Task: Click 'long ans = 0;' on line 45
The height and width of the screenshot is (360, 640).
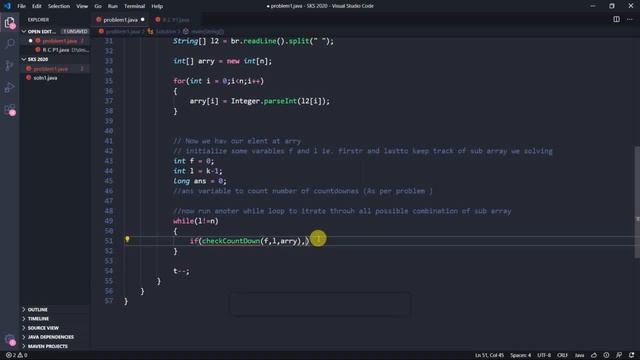Action: pyautogui.click(x=200, y=181)
